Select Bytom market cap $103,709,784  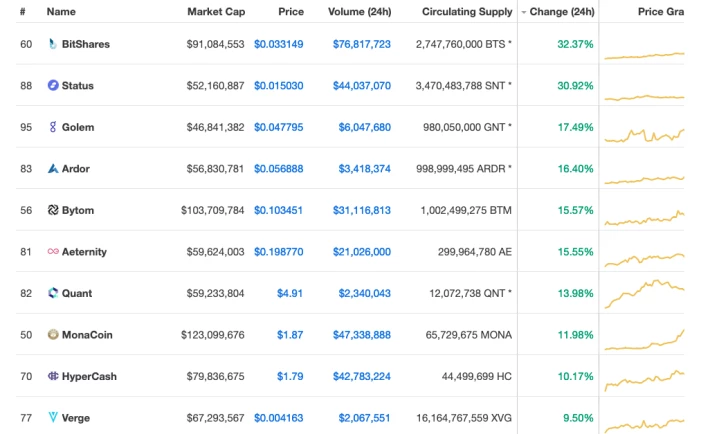tap(212, 210)
